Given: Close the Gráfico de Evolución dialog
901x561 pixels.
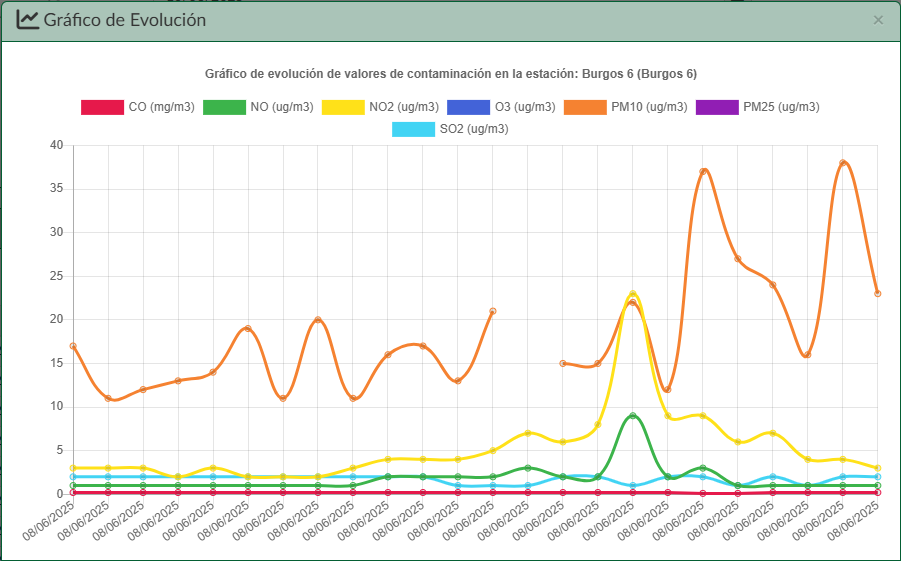Looking at the screenshot, I should click(878, 20).
